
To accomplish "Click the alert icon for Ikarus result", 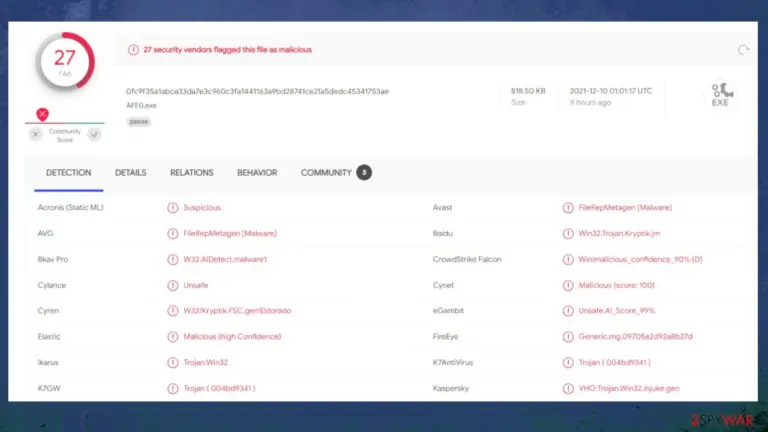I will (172, 363).
